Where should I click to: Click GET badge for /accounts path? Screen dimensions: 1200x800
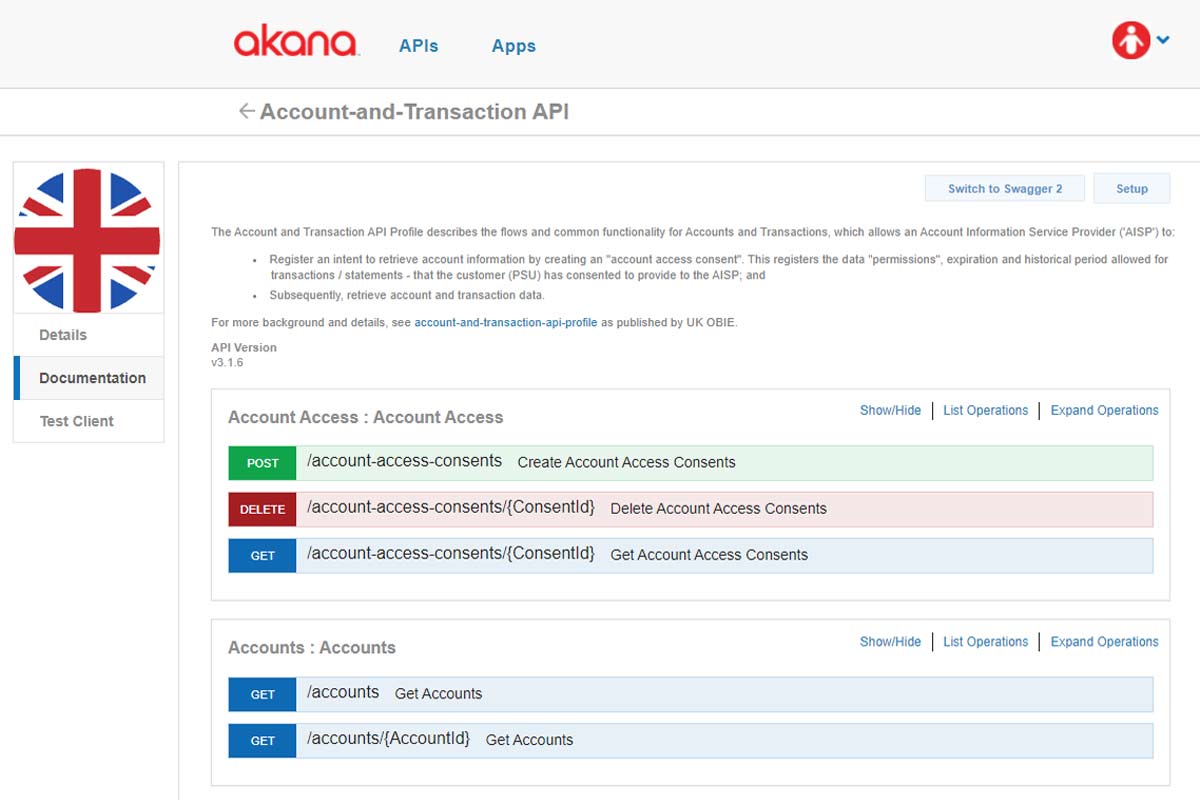point(262,694)
